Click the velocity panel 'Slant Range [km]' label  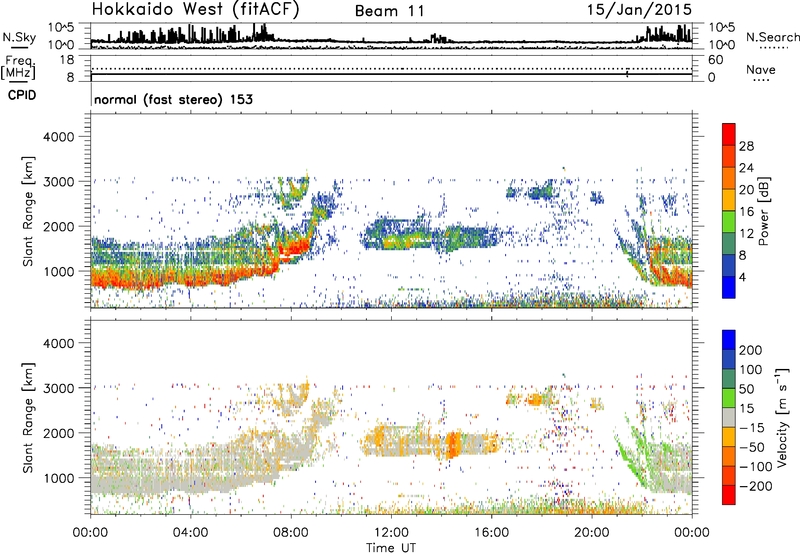tap(28, 418)
